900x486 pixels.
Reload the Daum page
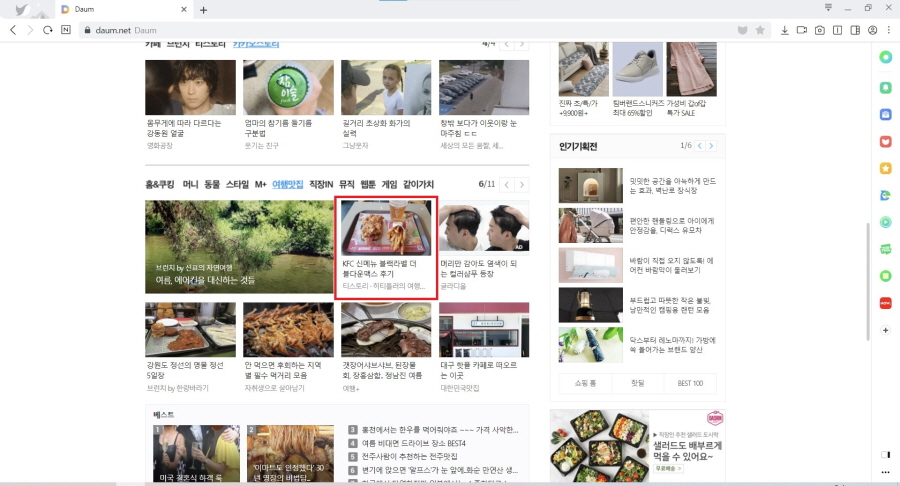(48, 30)
